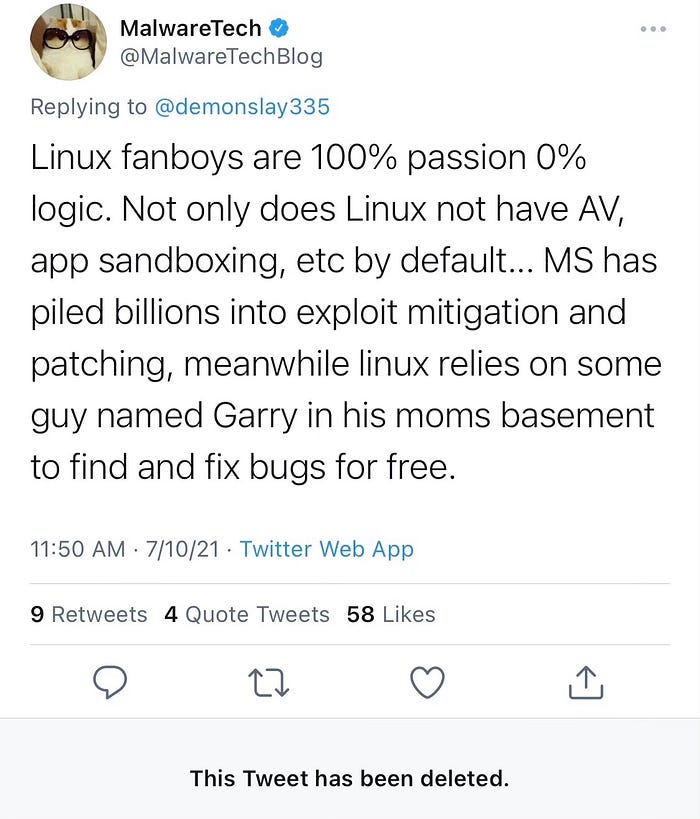Open the @demonslay335 mention link
The width and height of the screenshot is (700, 819).
pos(242,107)
